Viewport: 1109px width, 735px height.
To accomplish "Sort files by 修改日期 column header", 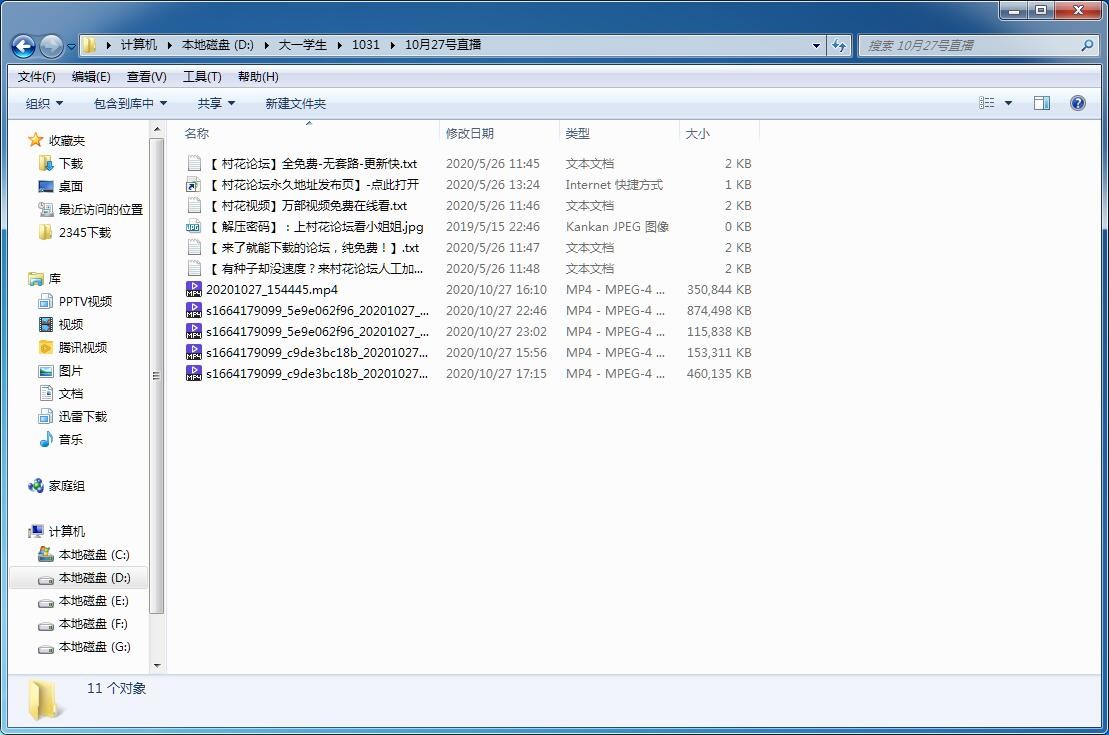I will [x=470, y=133].
